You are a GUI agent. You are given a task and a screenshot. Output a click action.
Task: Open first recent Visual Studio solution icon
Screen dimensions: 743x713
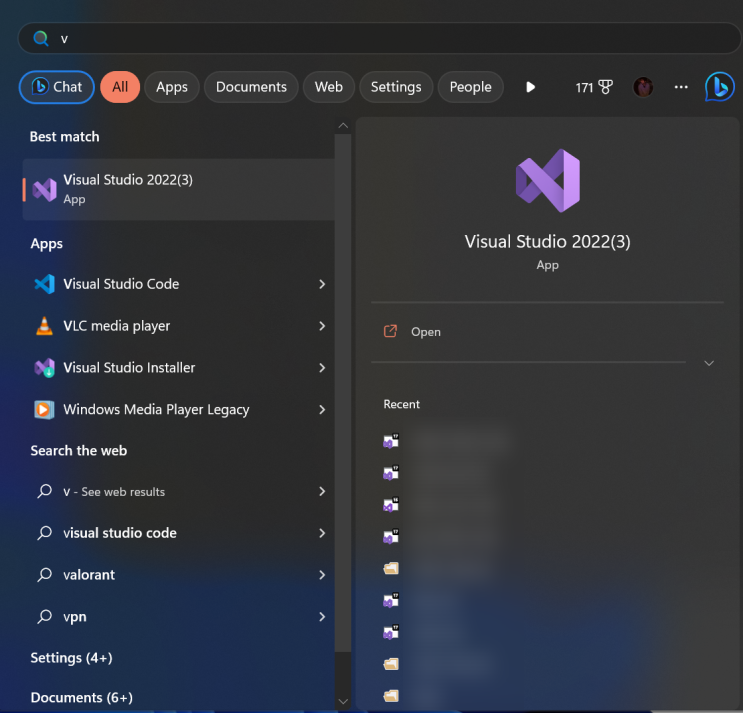(391, 441)
